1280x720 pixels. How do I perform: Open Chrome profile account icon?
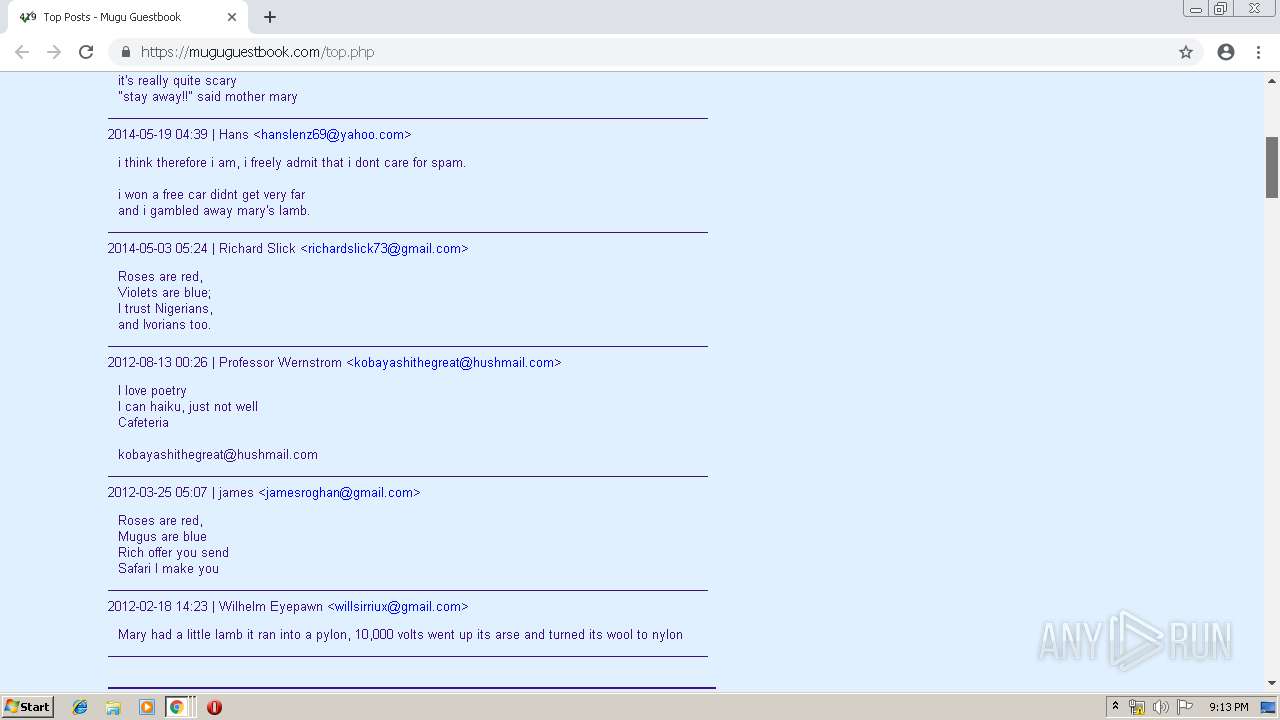click(x=1226, y=52)
